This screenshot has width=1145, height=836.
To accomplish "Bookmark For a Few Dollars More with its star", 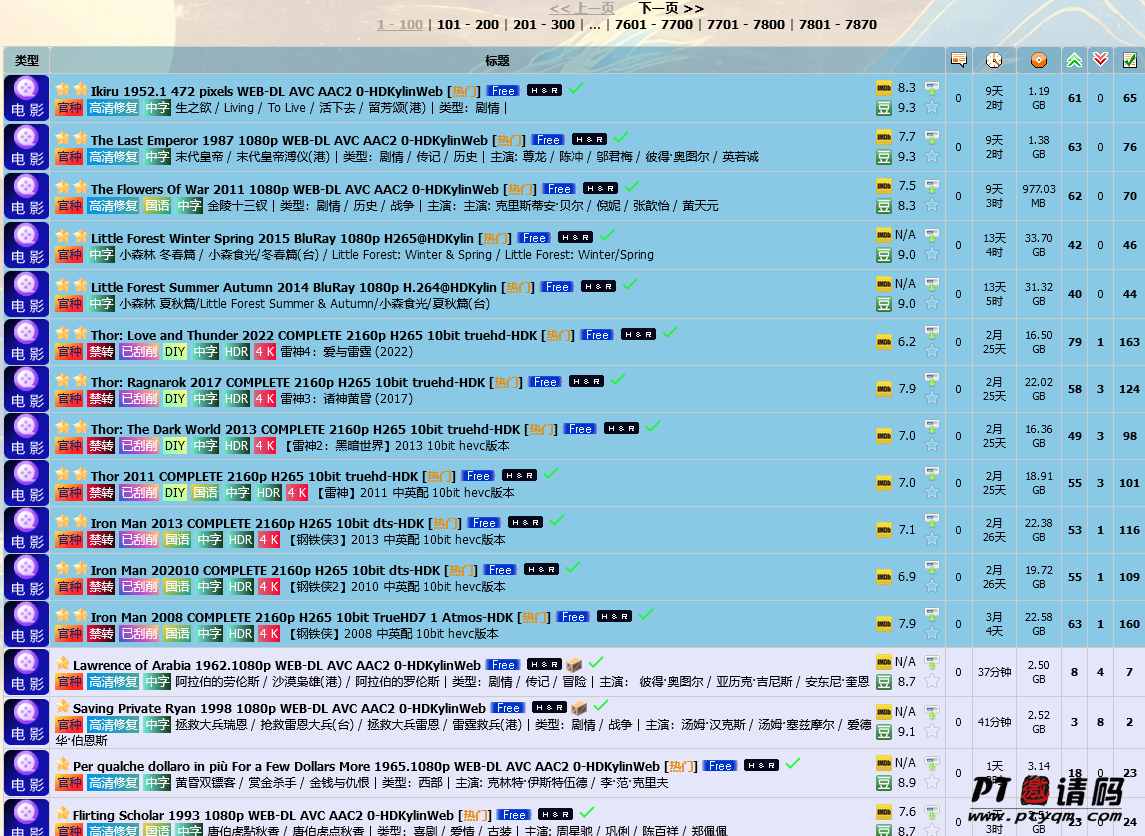I will [932, 782].
